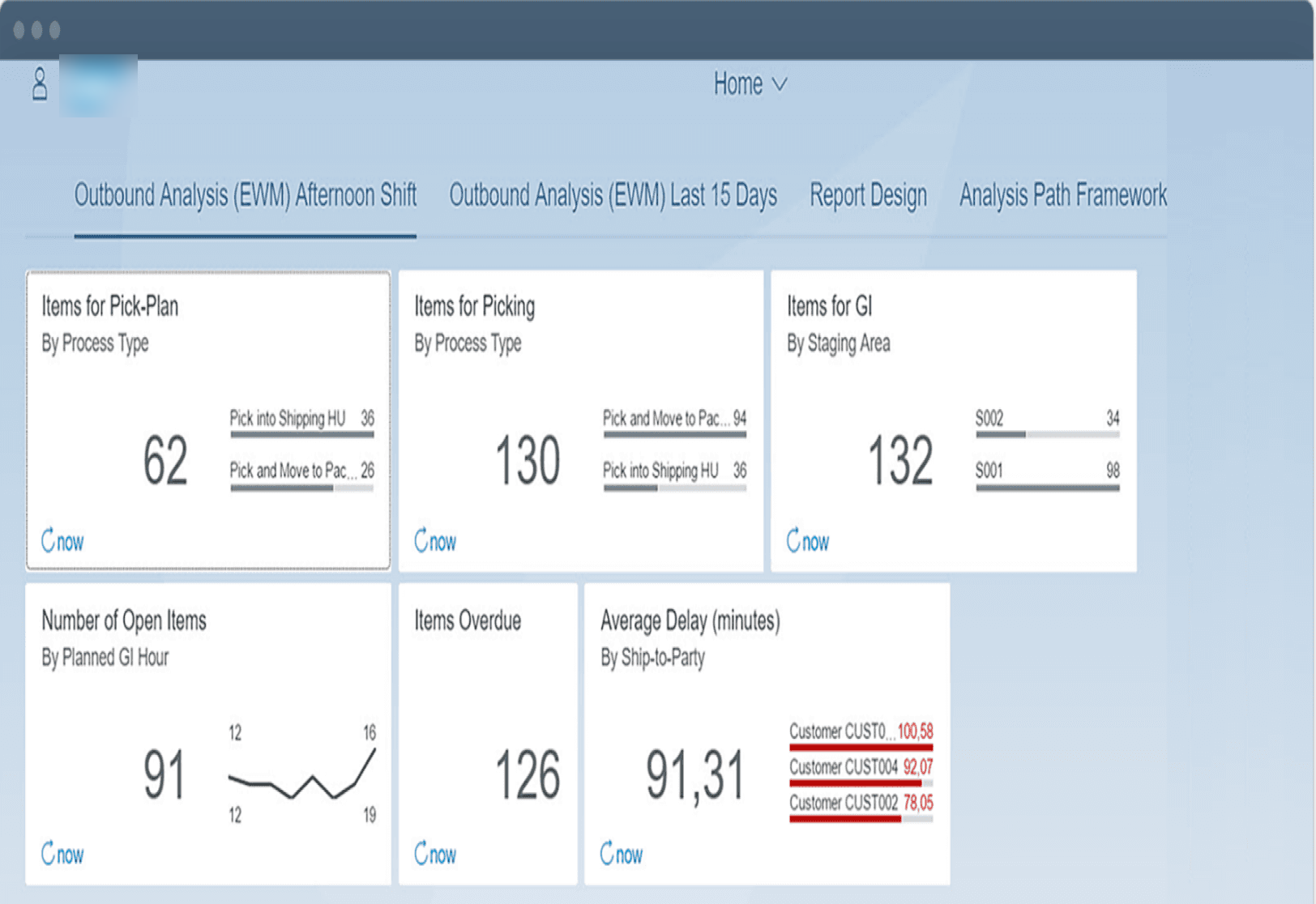Open the Analysis Path Framework tab

point(1063,195)
